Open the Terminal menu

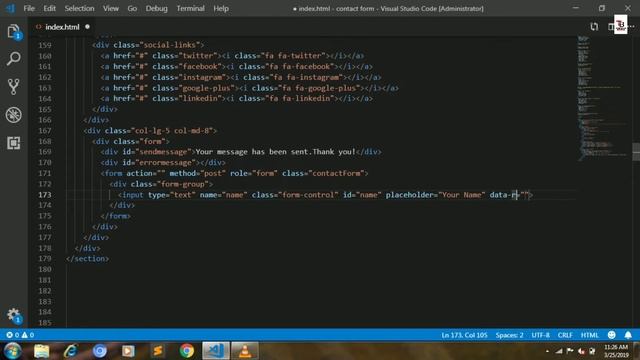190,8
